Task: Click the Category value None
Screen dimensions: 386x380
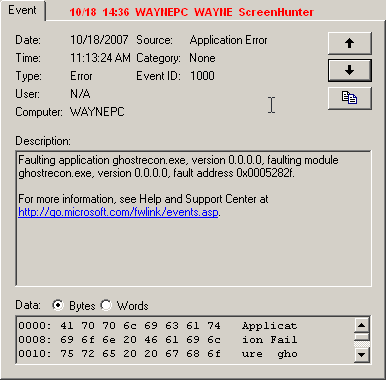Action: 202,58
